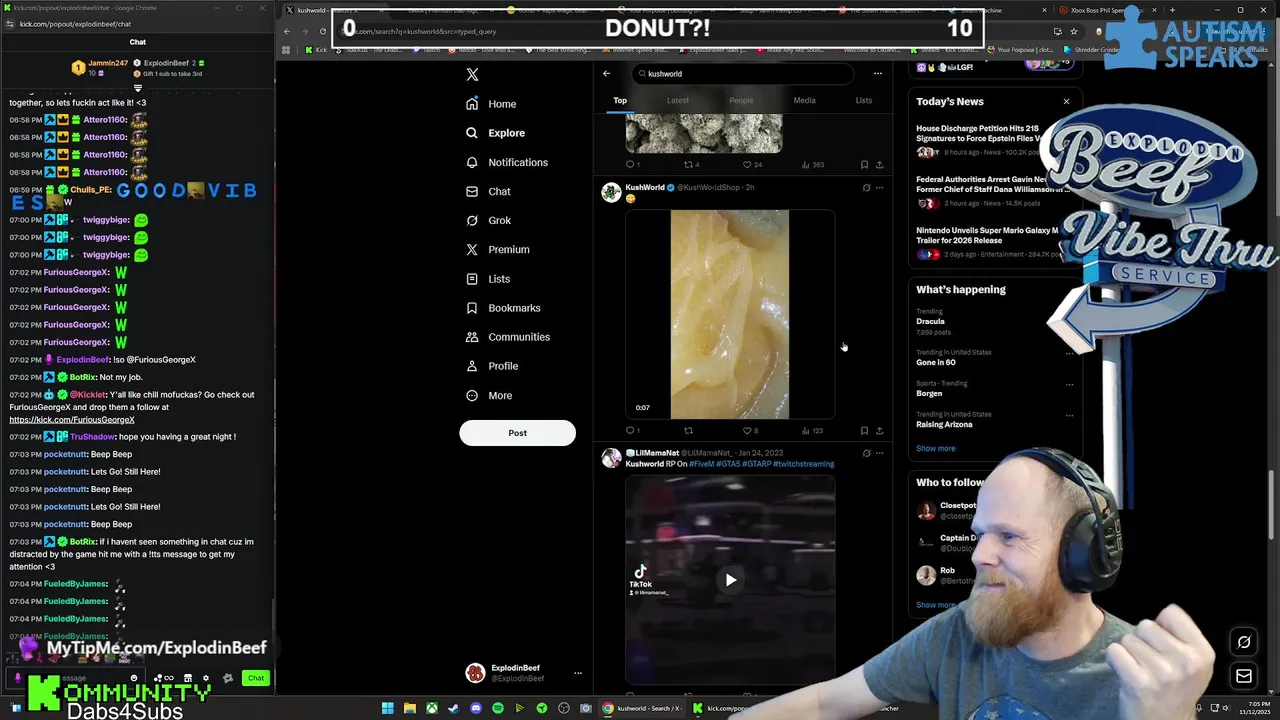This screenshot has height=720, width=1280.
Task: Open the emote picker in chat input
Action: (x=133, y=678)
